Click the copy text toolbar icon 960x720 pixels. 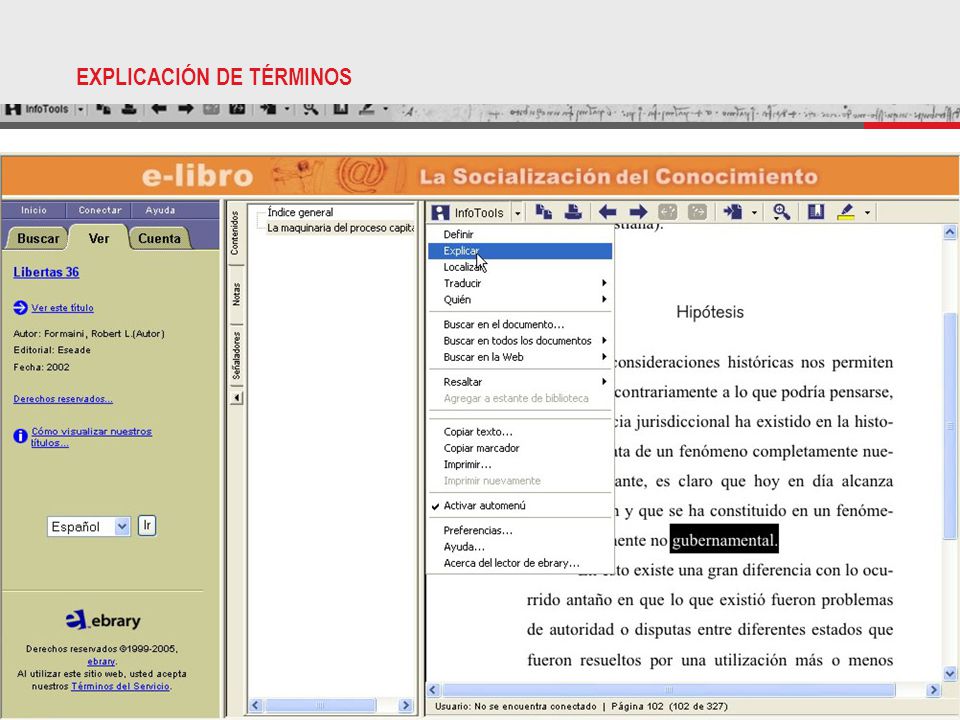[x=544, y=212]
